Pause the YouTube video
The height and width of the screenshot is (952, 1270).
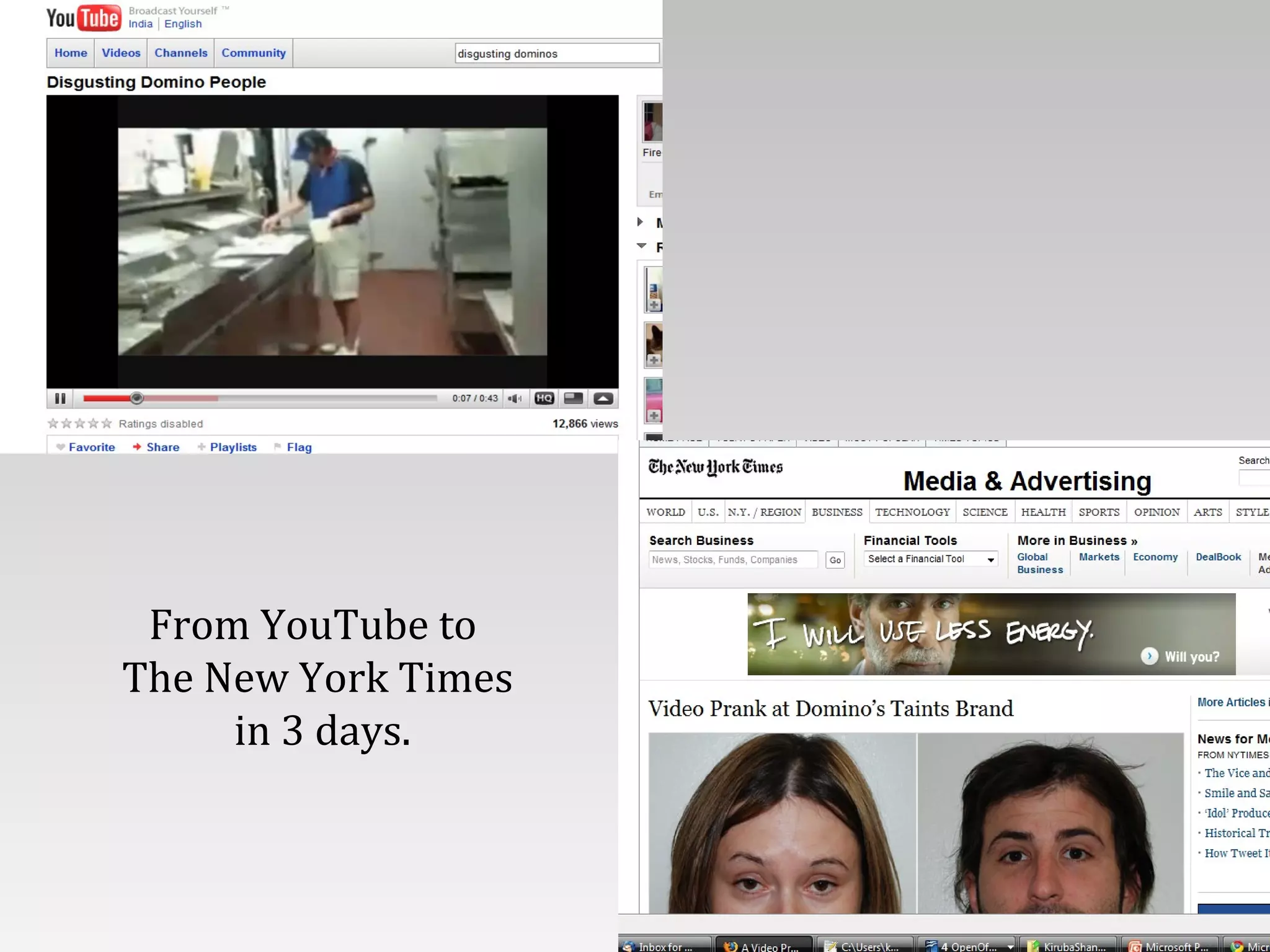pyautogui.click(x=60, y=399)
